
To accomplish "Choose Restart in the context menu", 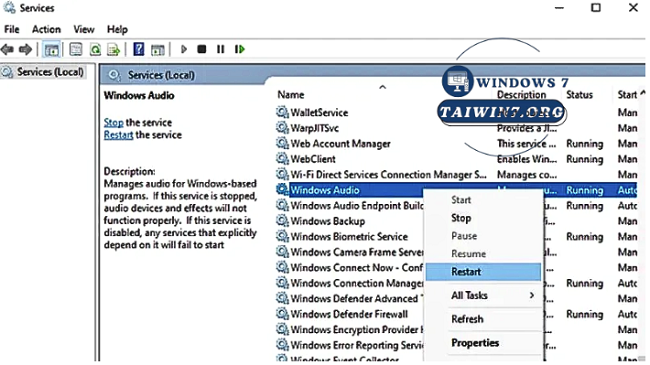I will tap(483, 272).
